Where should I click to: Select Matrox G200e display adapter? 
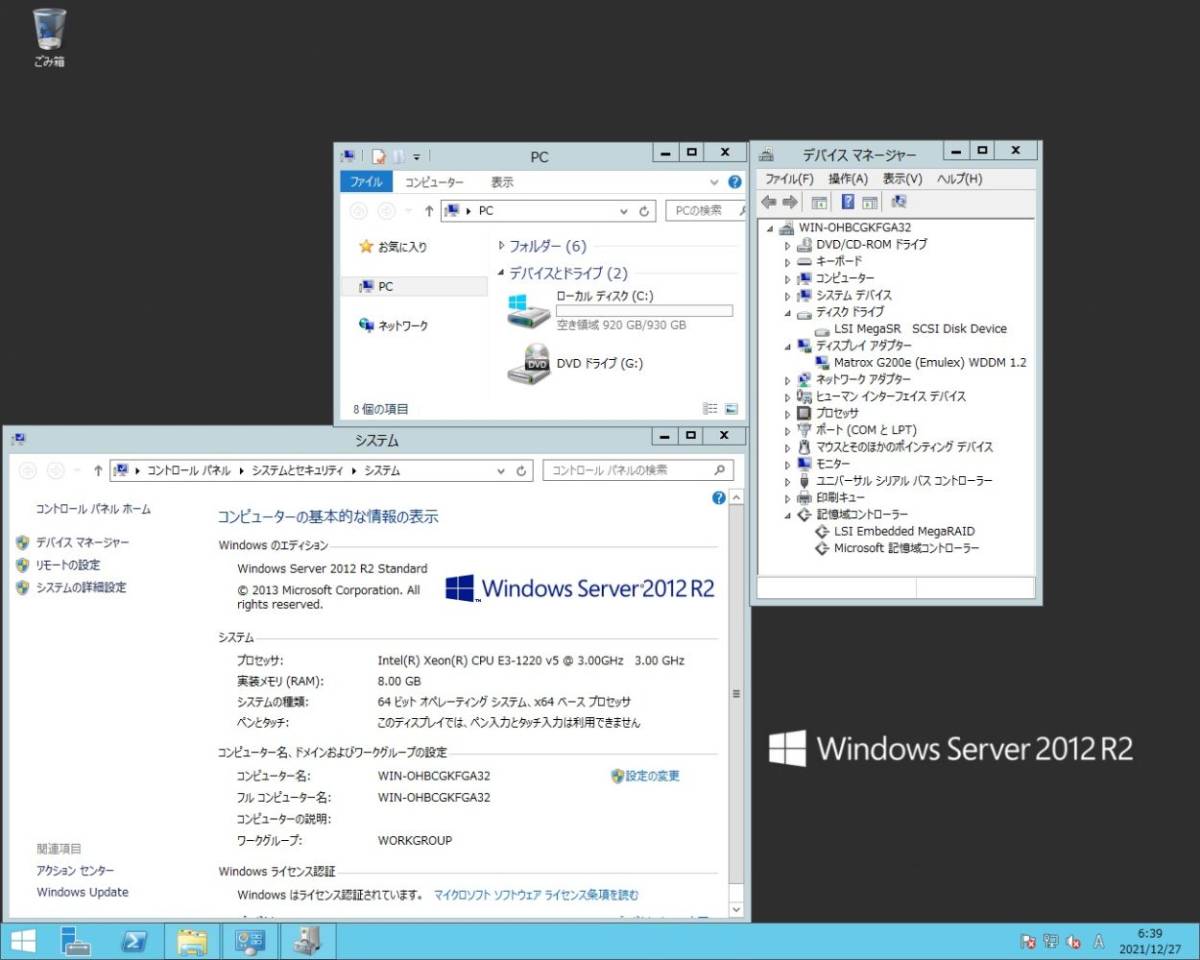pyautogui.click(x=929, y=363)
